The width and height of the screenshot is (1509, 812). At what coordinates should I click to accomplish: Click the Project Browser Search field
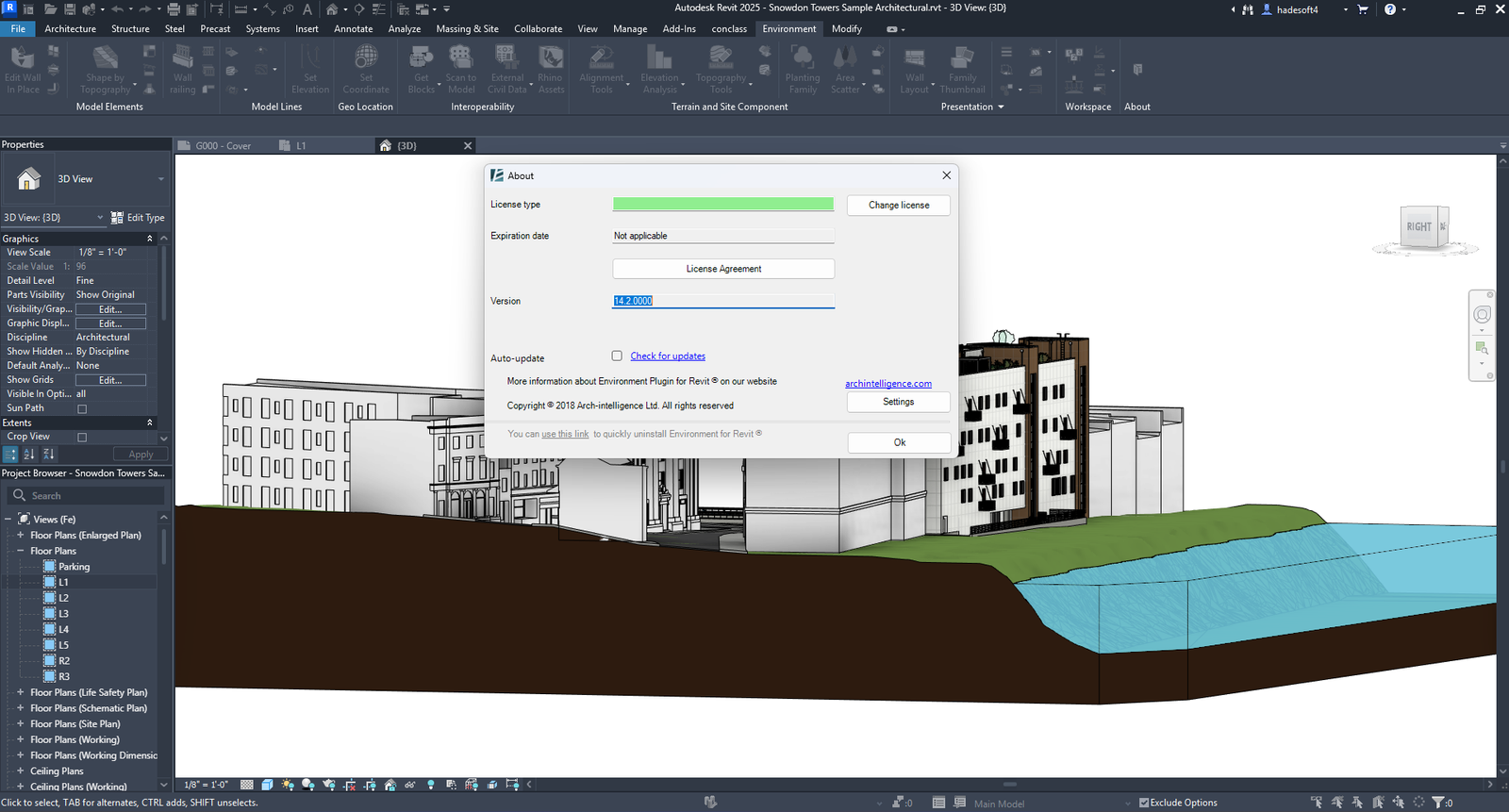click(85, 495)
